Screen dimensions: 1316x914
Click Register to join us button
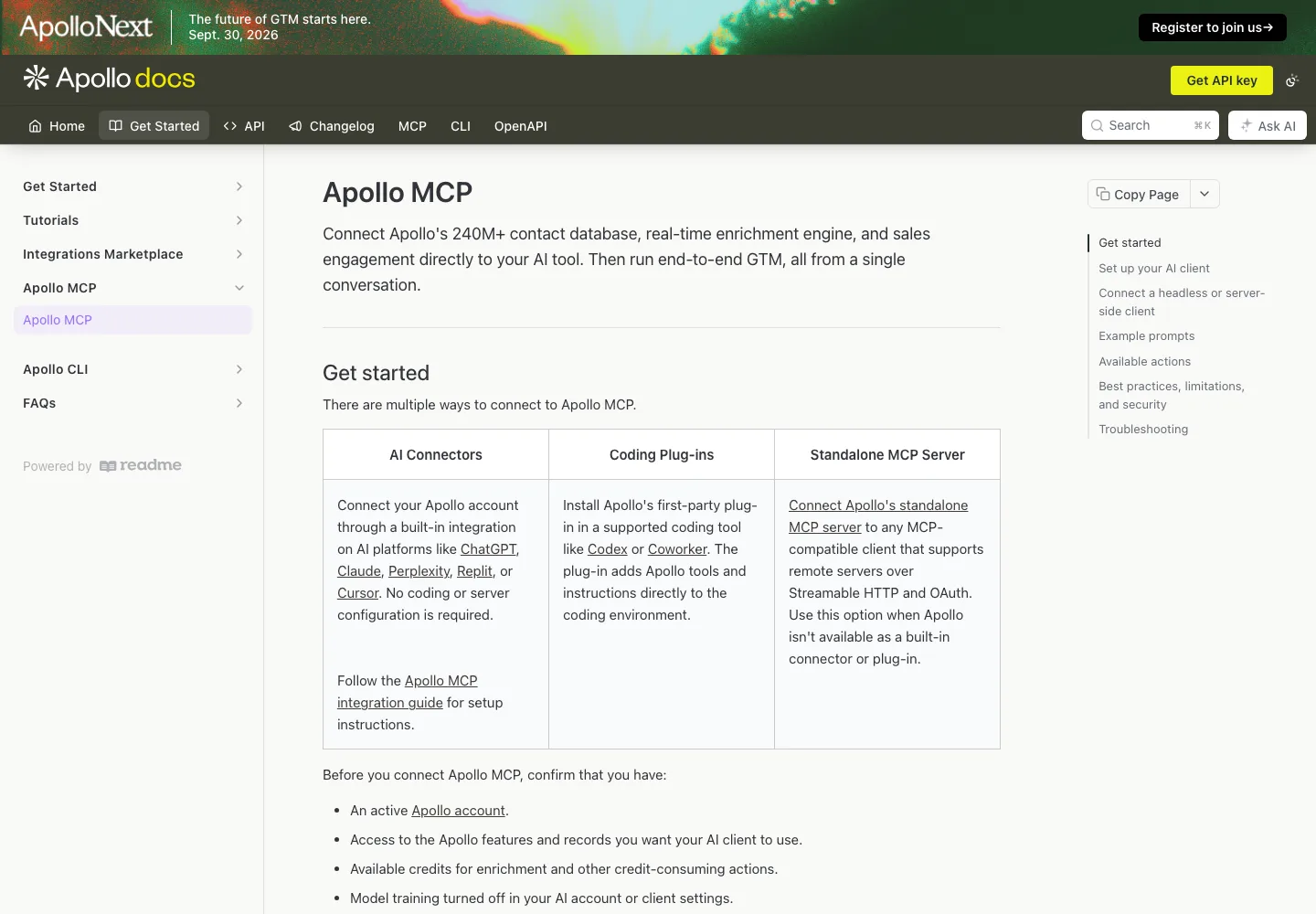click(x=1212, y=27)
